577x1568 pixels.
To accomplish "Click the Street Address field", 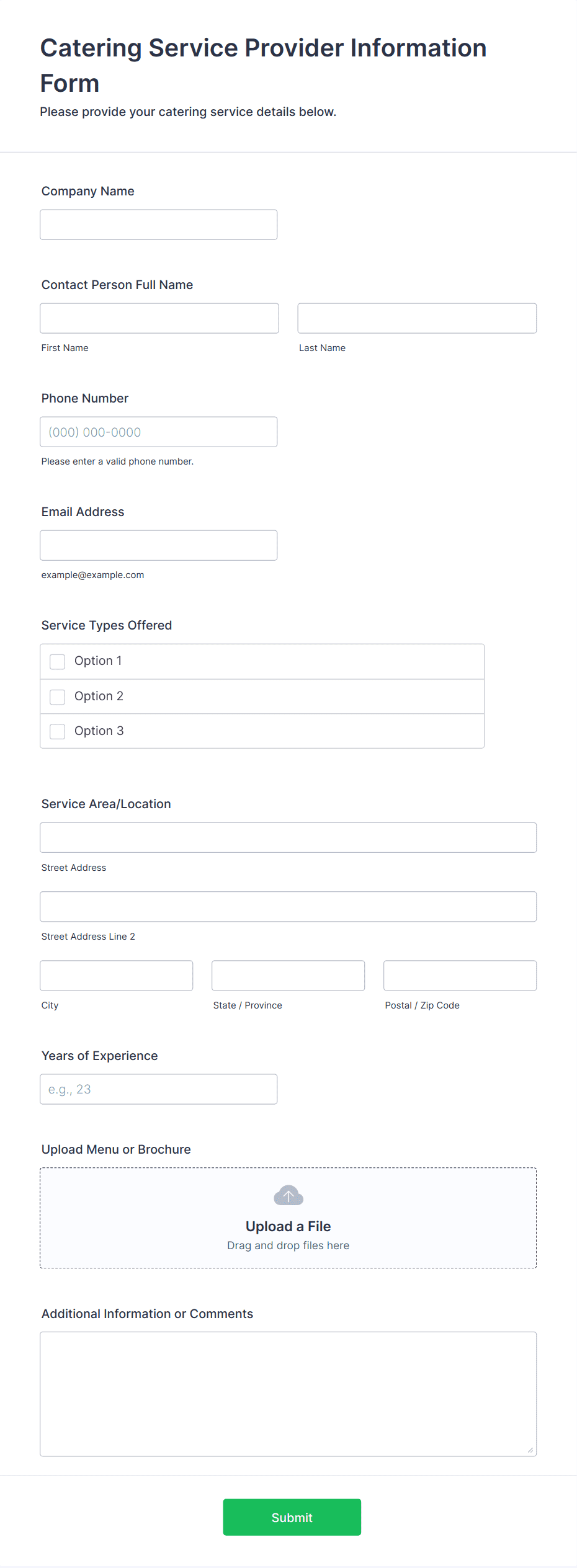I will (x=288, y=837).
